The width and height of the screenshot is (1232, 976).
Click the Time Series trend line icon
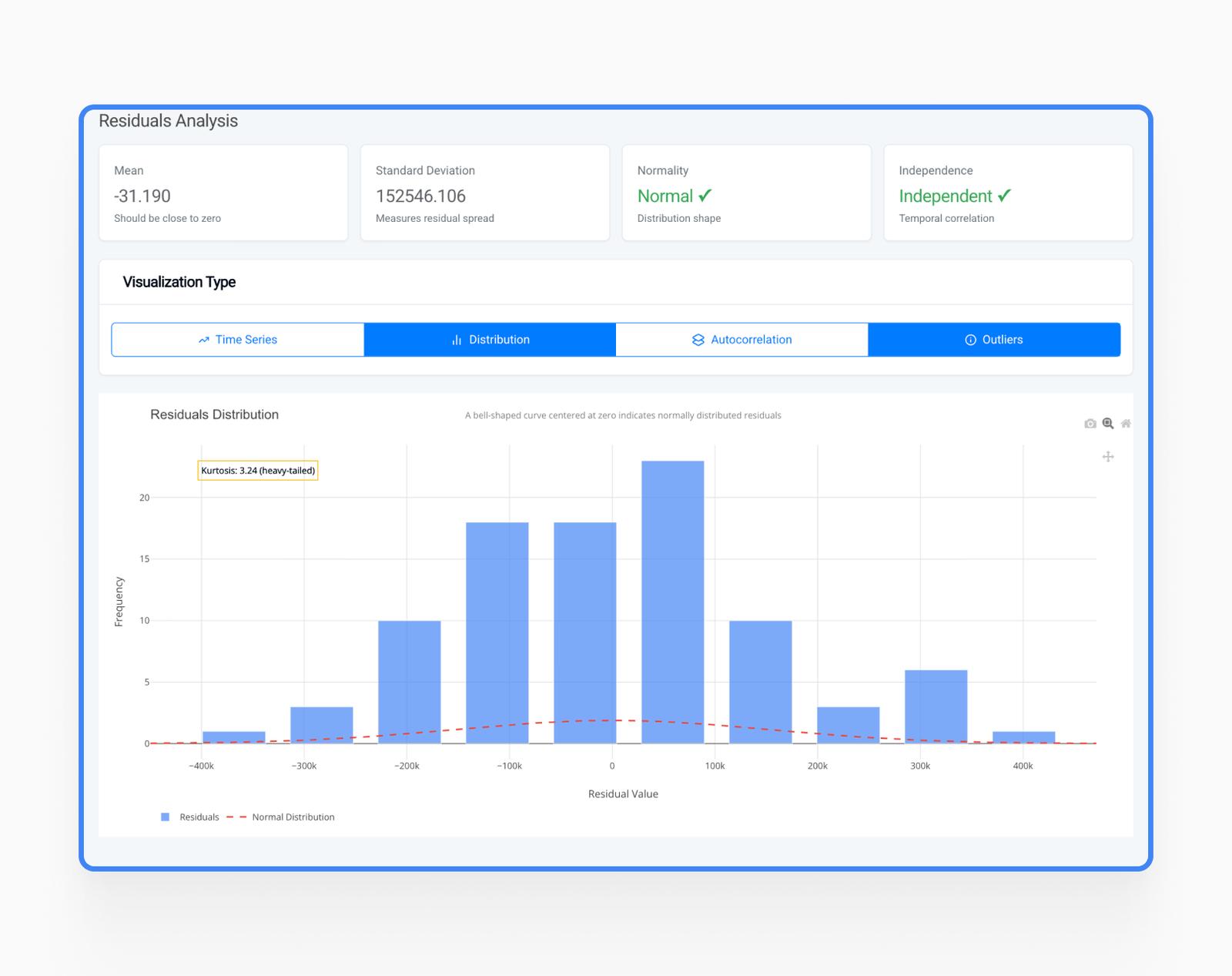(x=204, y=340)
